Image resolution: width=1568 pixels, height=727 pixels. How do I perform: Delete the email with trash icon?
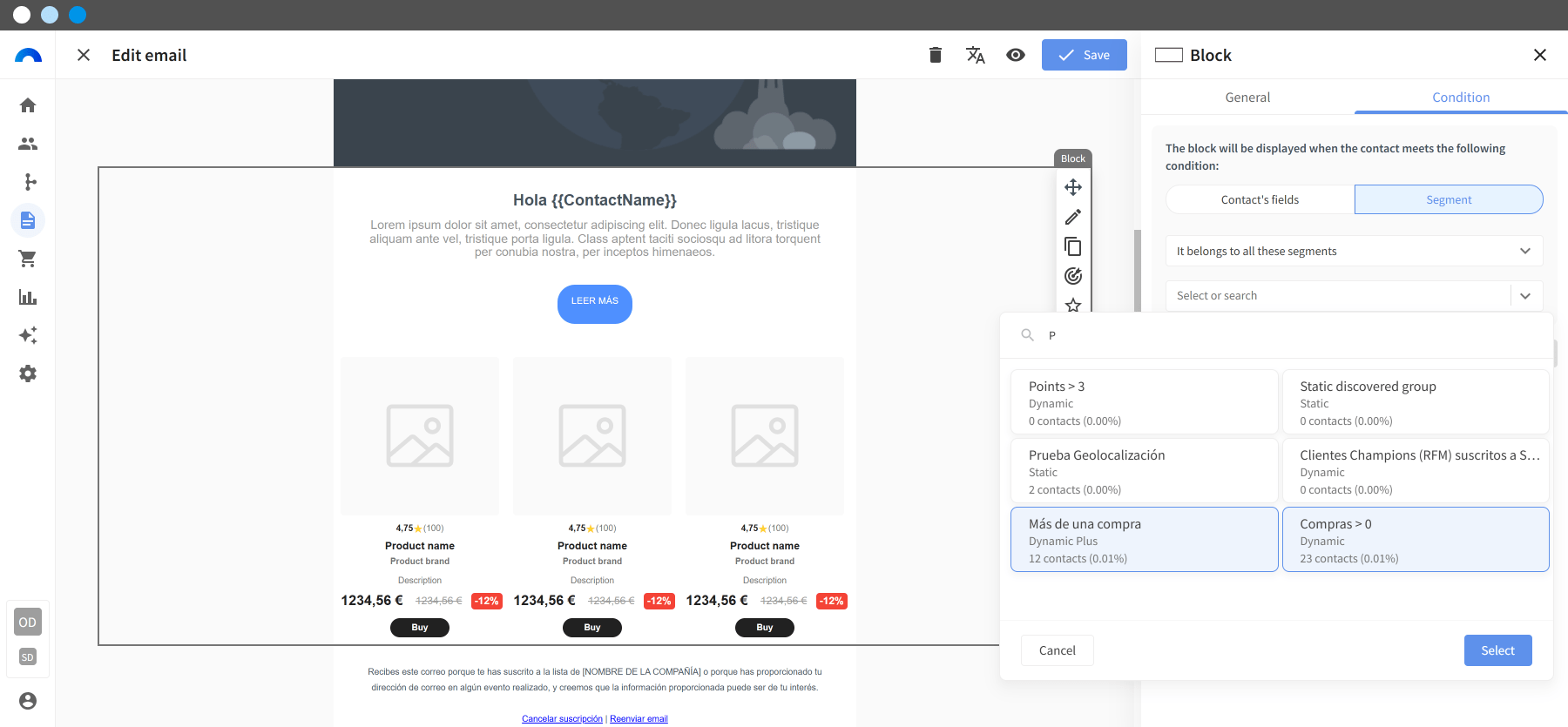[x=936, y=55]
